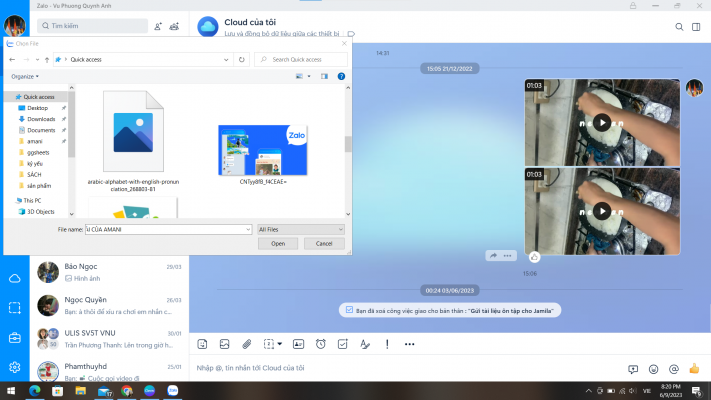This screenshot has height=400, width=711.
Task: Click the blue help icon in the file dialog
Action: 341,76
